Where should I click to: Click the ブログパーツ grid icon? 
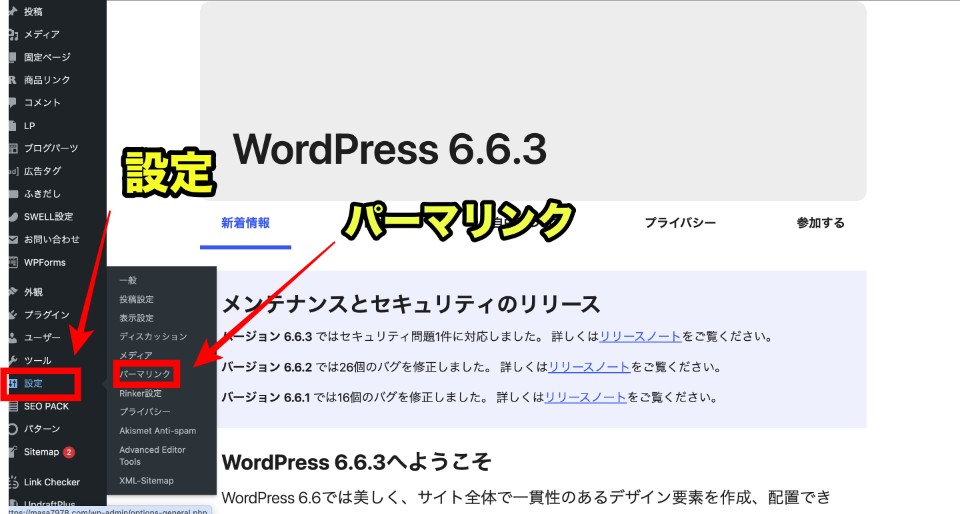[x=13, y=148]
